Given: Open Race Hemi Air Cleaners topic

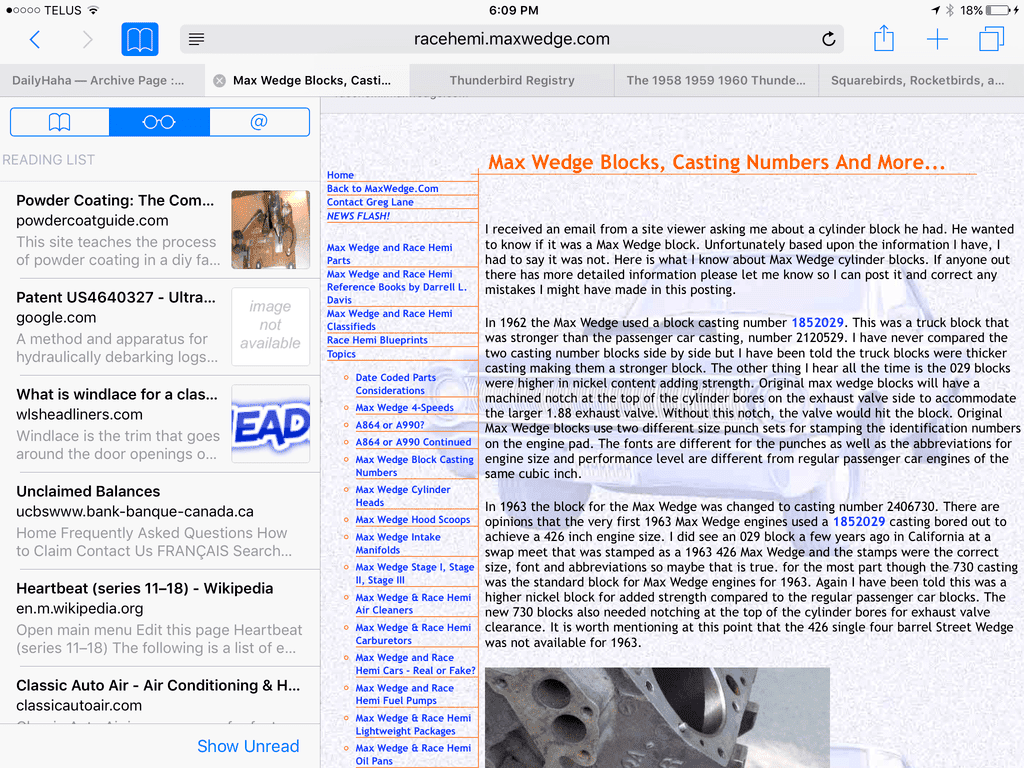Looking at the screenshot, I should (413, 603).
